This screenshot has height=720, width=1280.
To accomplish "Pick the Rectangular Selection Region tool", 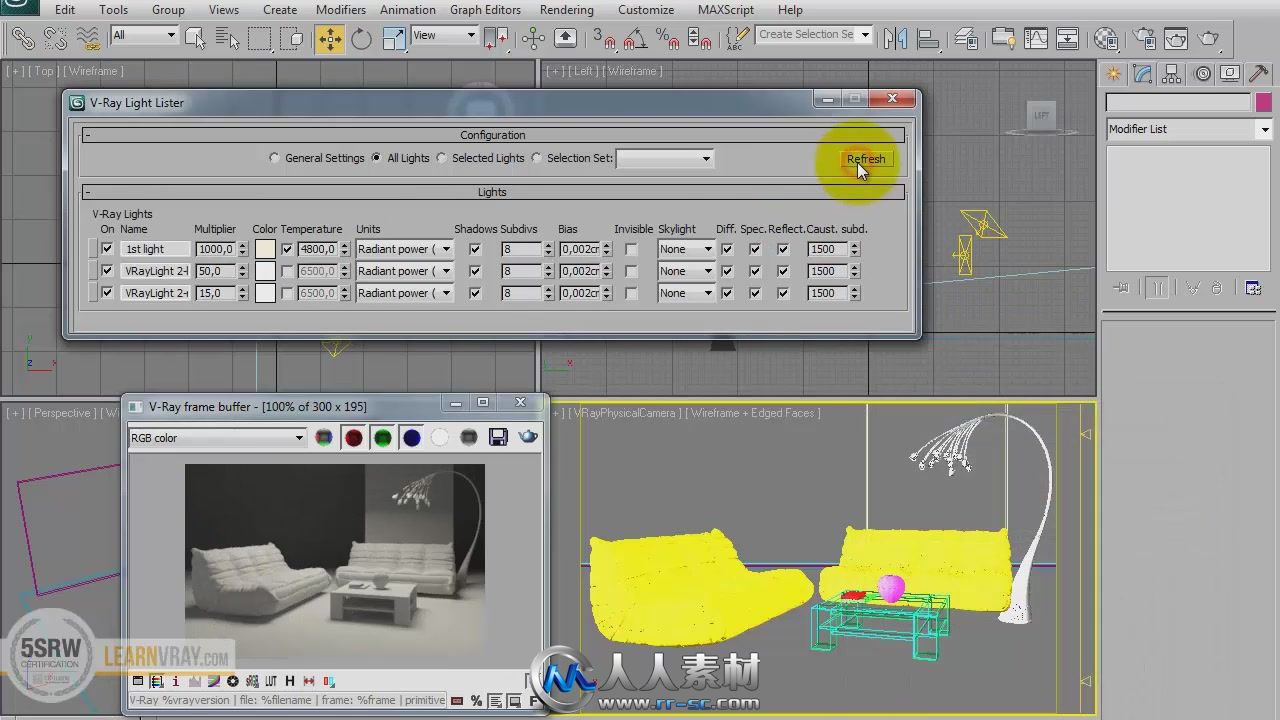I will point(260,39).
